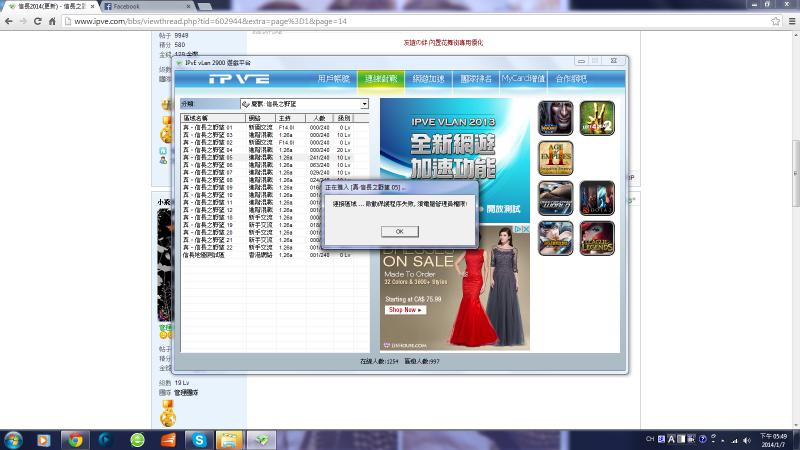The image size is (800, 450).
Task: Go to the MyCard增值 tab
Action: tap(523, 78)
